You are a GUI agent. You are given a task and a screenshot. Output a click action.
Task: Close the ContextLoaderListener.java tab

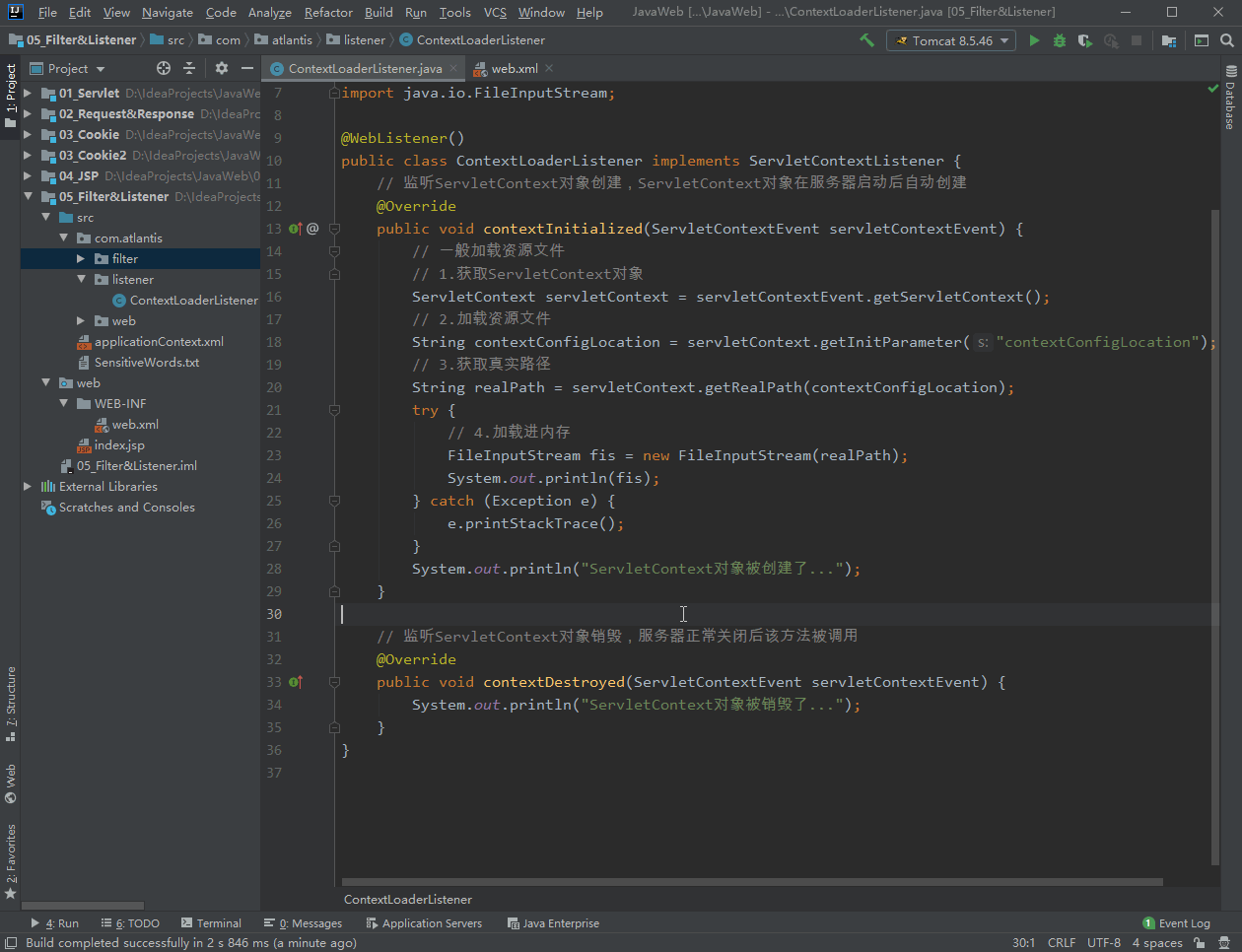[453, 68]
